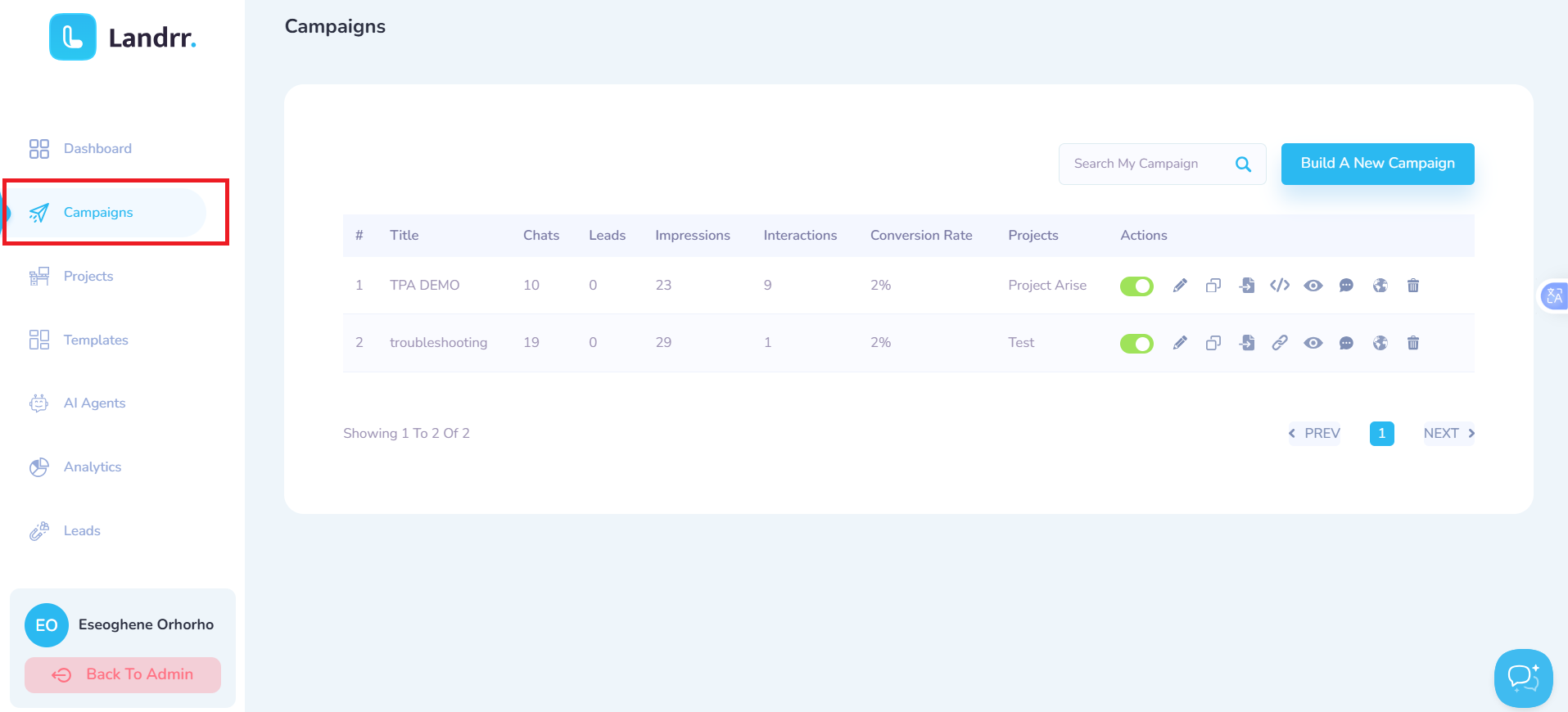The width and height of the screenshot is (1568, 712).
Task: Edit the TPA DEMO campaign with pencil icon
Action: click(x=1180, y=286)
